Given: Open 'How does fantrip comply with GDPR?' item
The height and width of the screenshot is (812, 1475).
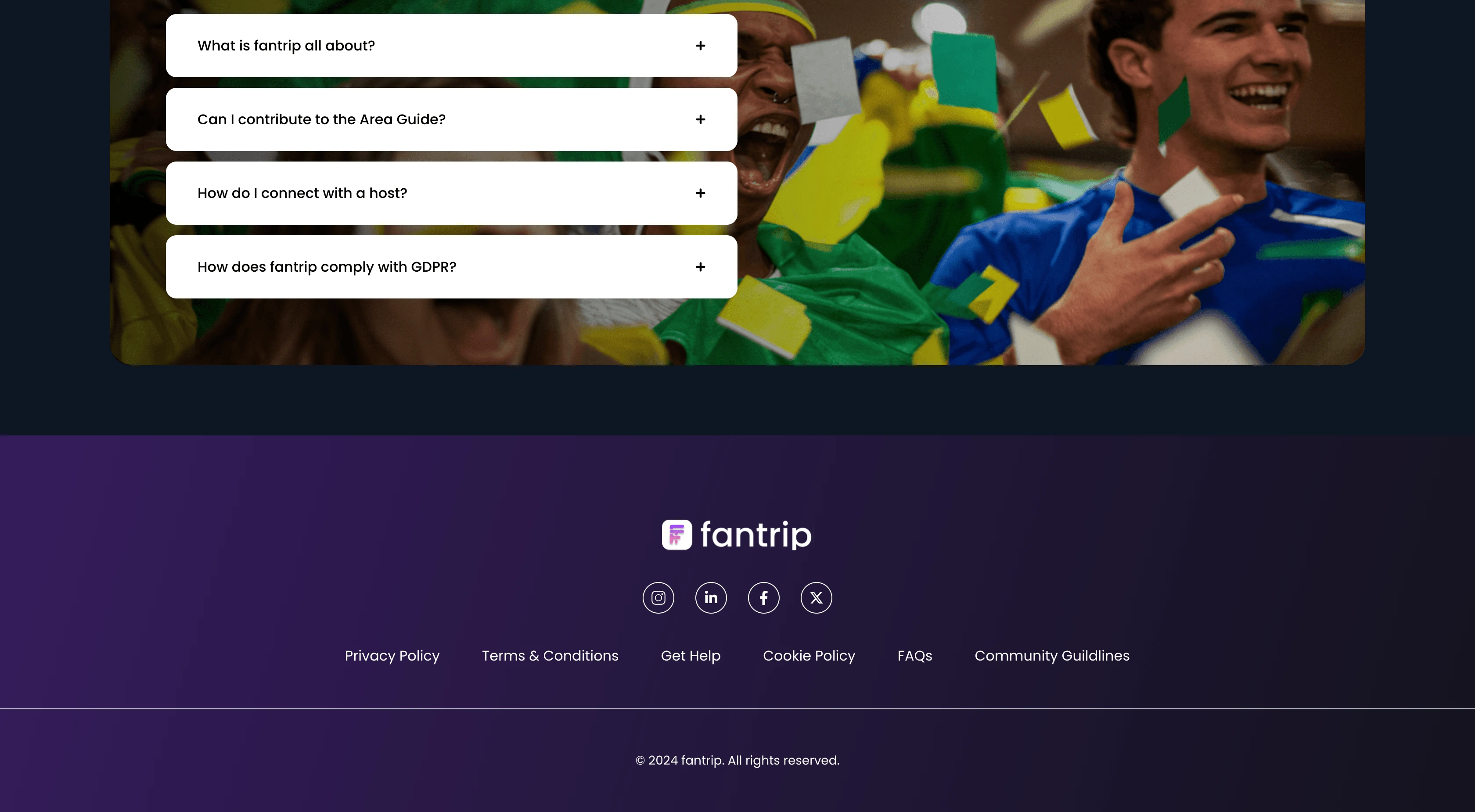Looking at the screenshot, I should [451, 267].
